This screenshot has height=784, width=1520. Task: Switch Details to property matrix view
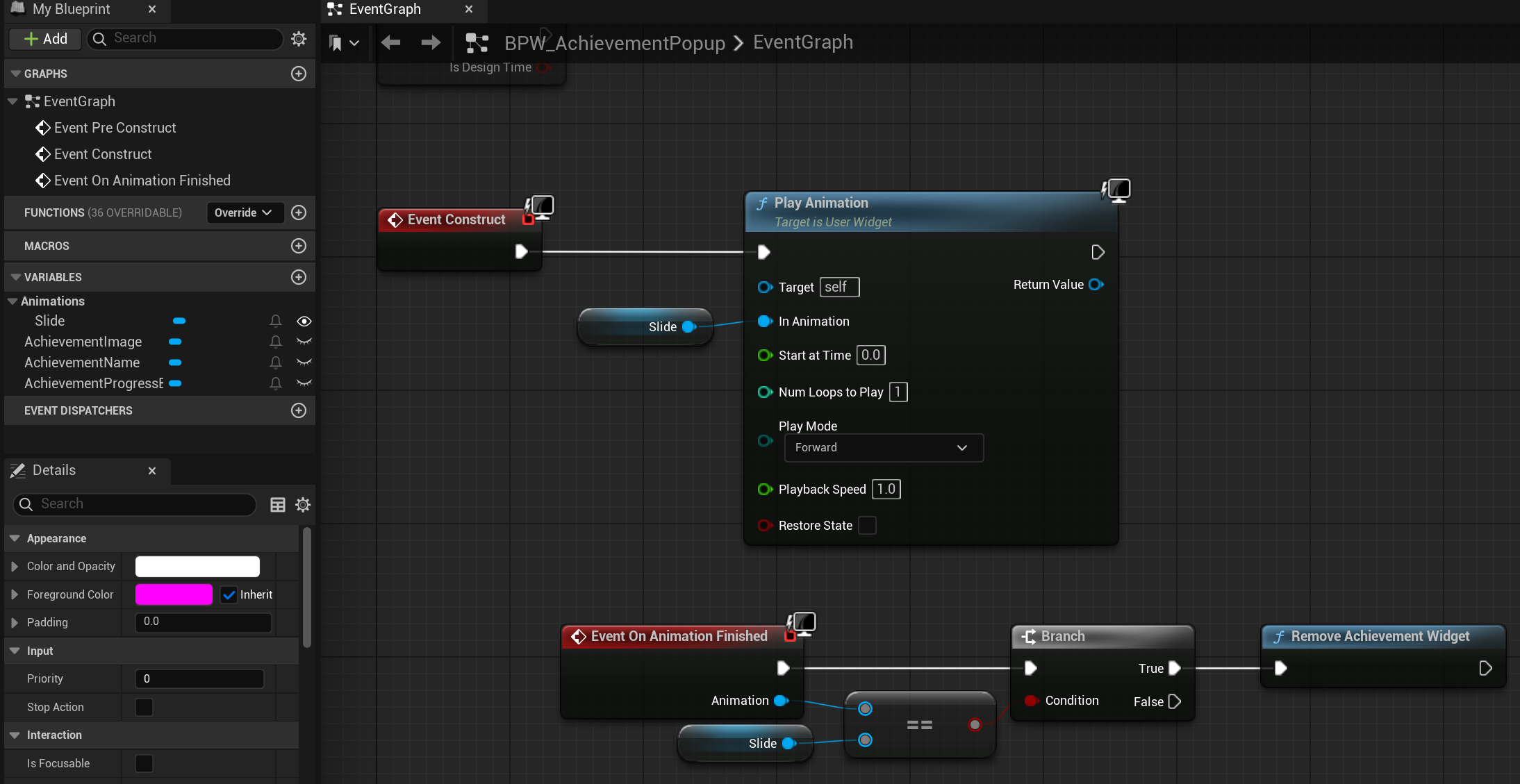pyautogui.click(x=277, y=505)
